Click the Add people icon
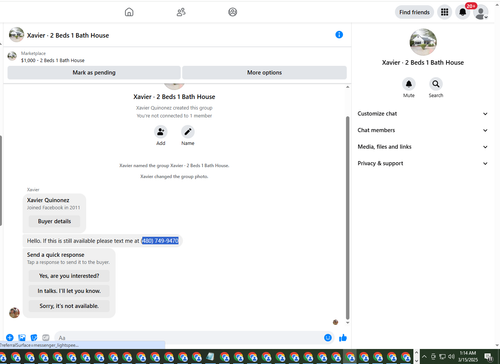Image resolution: width=500 pixels, height=364 pixels. [x=161, y=132]
